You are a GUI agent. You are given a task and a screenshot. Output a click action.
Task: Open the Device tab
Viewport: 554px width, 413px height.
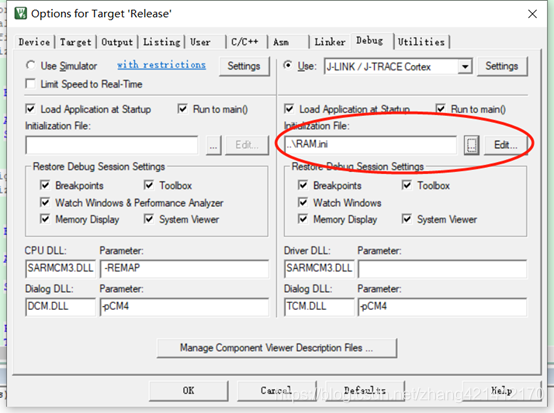(34, 42)
